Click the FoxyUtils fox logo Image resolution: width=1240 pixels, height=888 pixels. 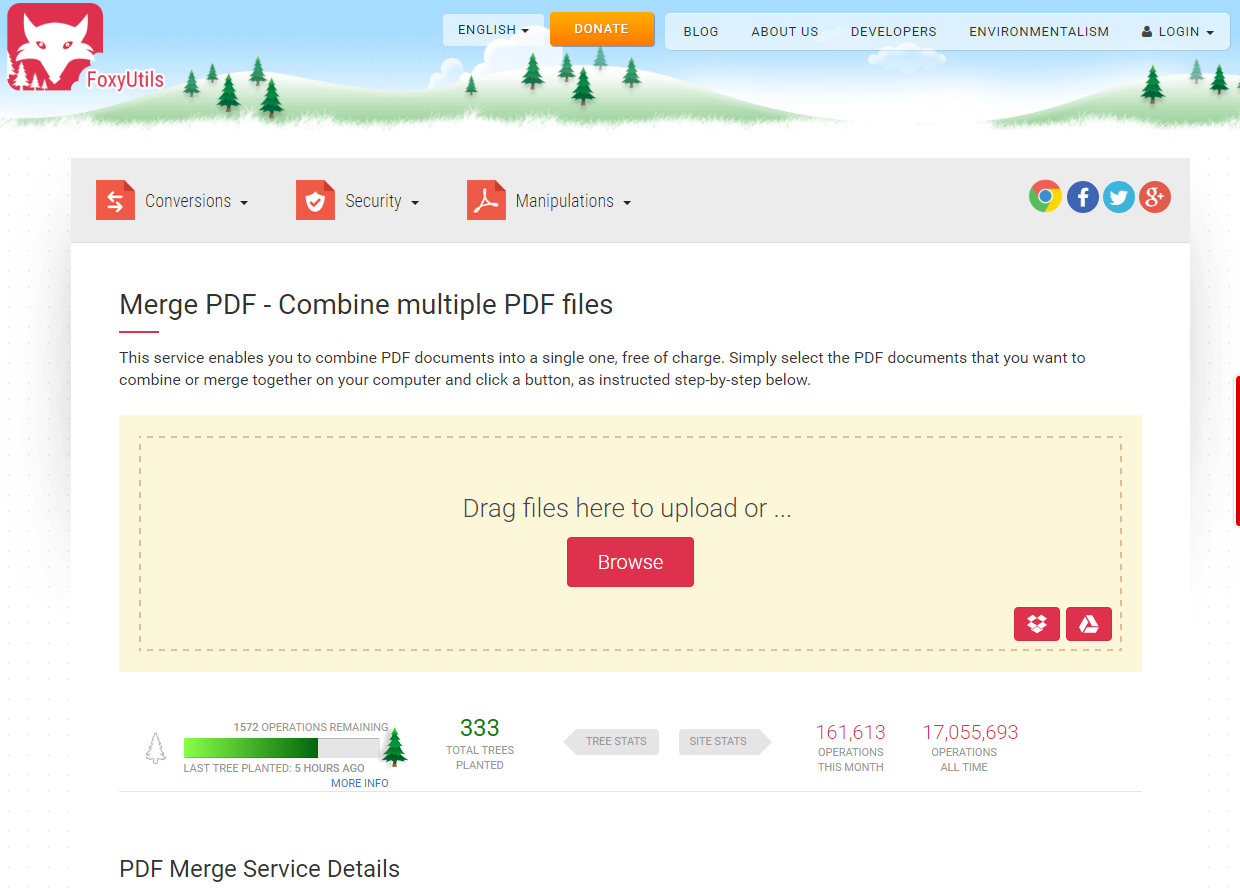pyautogui.click(x=55, y=47)
